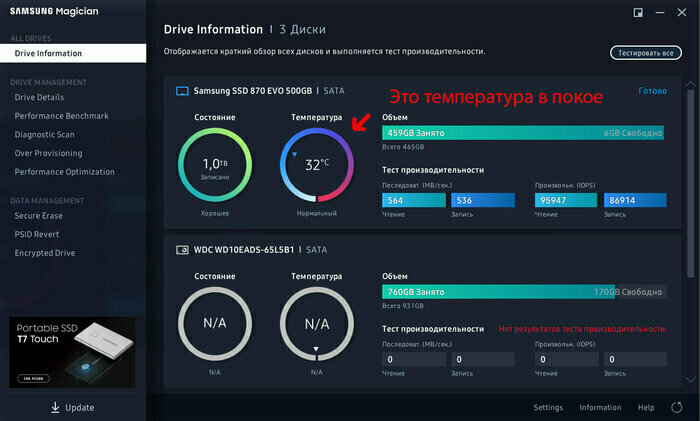The width and height of the screenshot is (700, 421).
Task: Open Performance Optimization
Action: coord(64,172)
